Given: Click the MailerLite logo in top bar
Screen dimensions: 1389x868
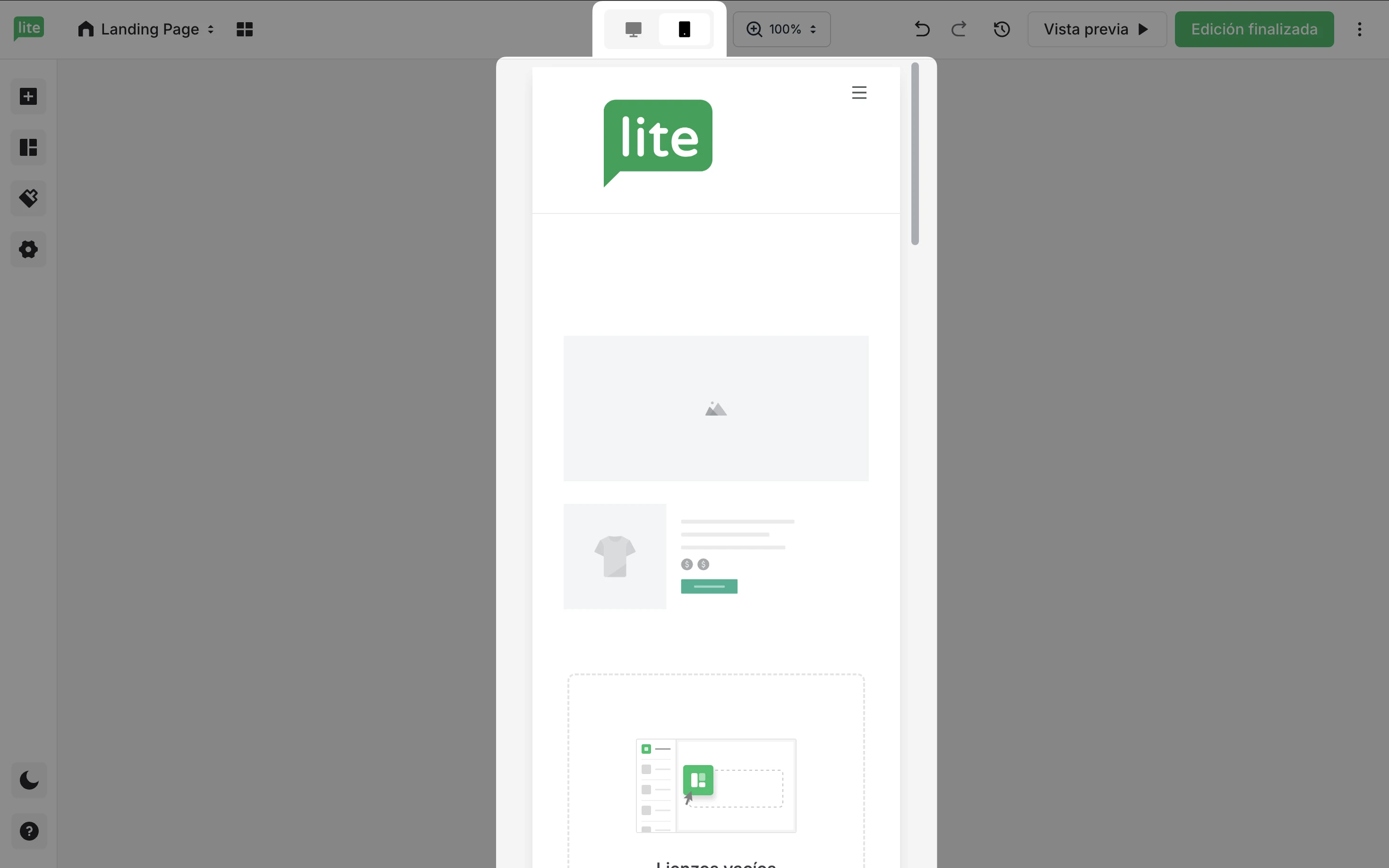Looking at the screenshot, I should click(x=29, y=28).
